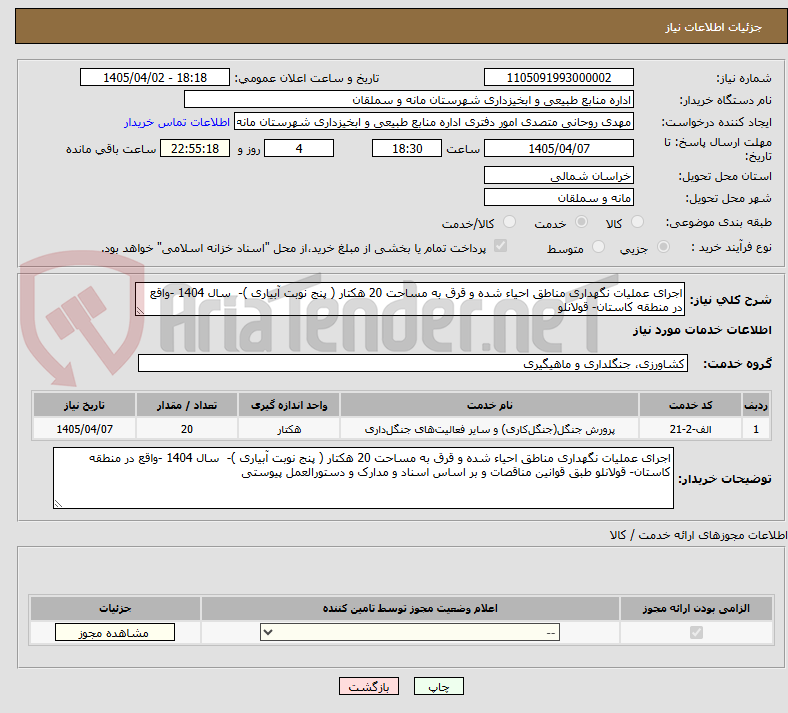Image resolution: width=788 pixels, height=713 pixels.
Task: Click the گروه خدمت field
Action: coord(413,363)
